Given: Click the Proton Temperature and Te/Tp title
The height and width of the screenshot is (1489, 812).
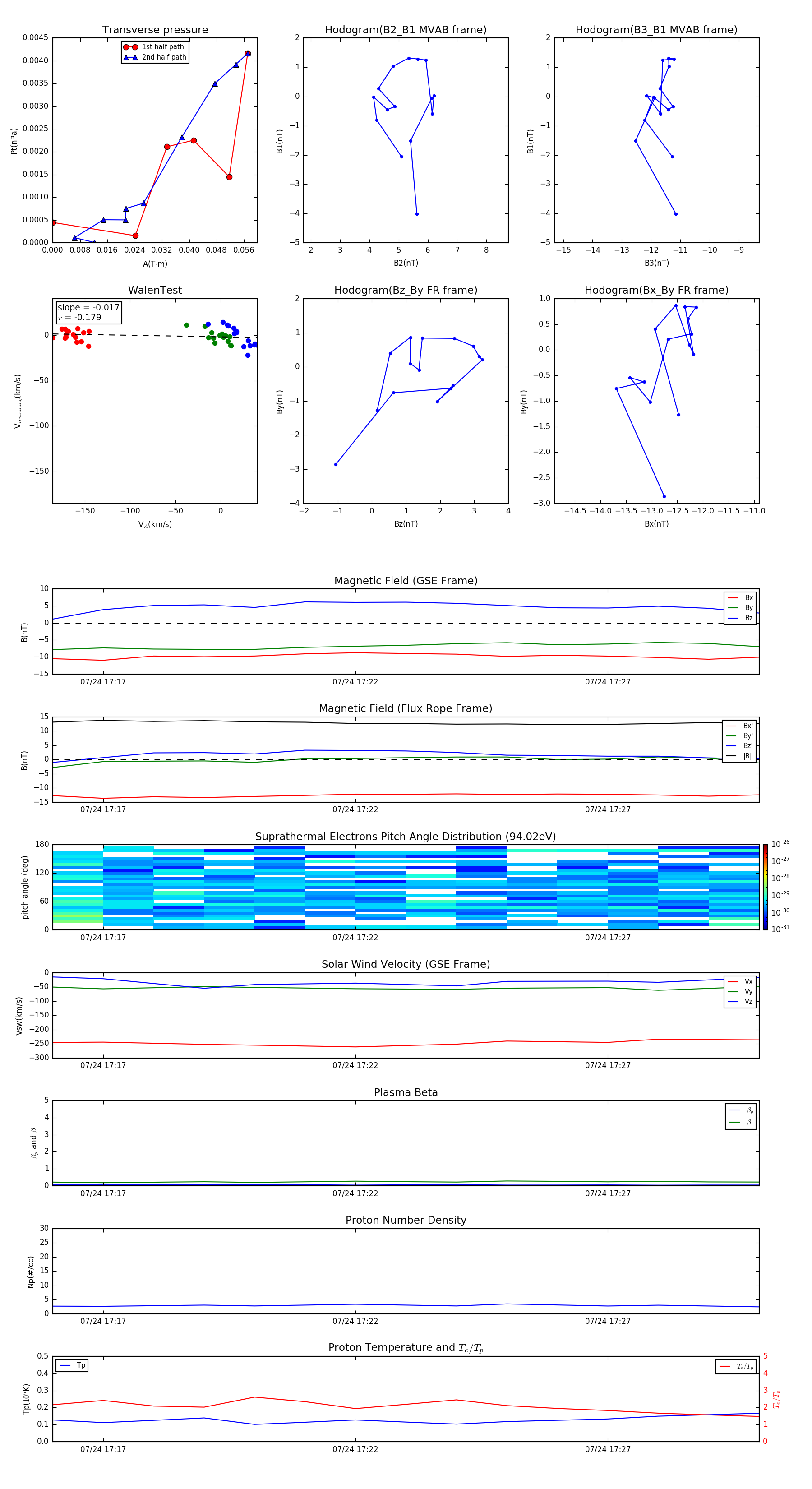Looking at the screenshot, I should (x=406, y=1348).
